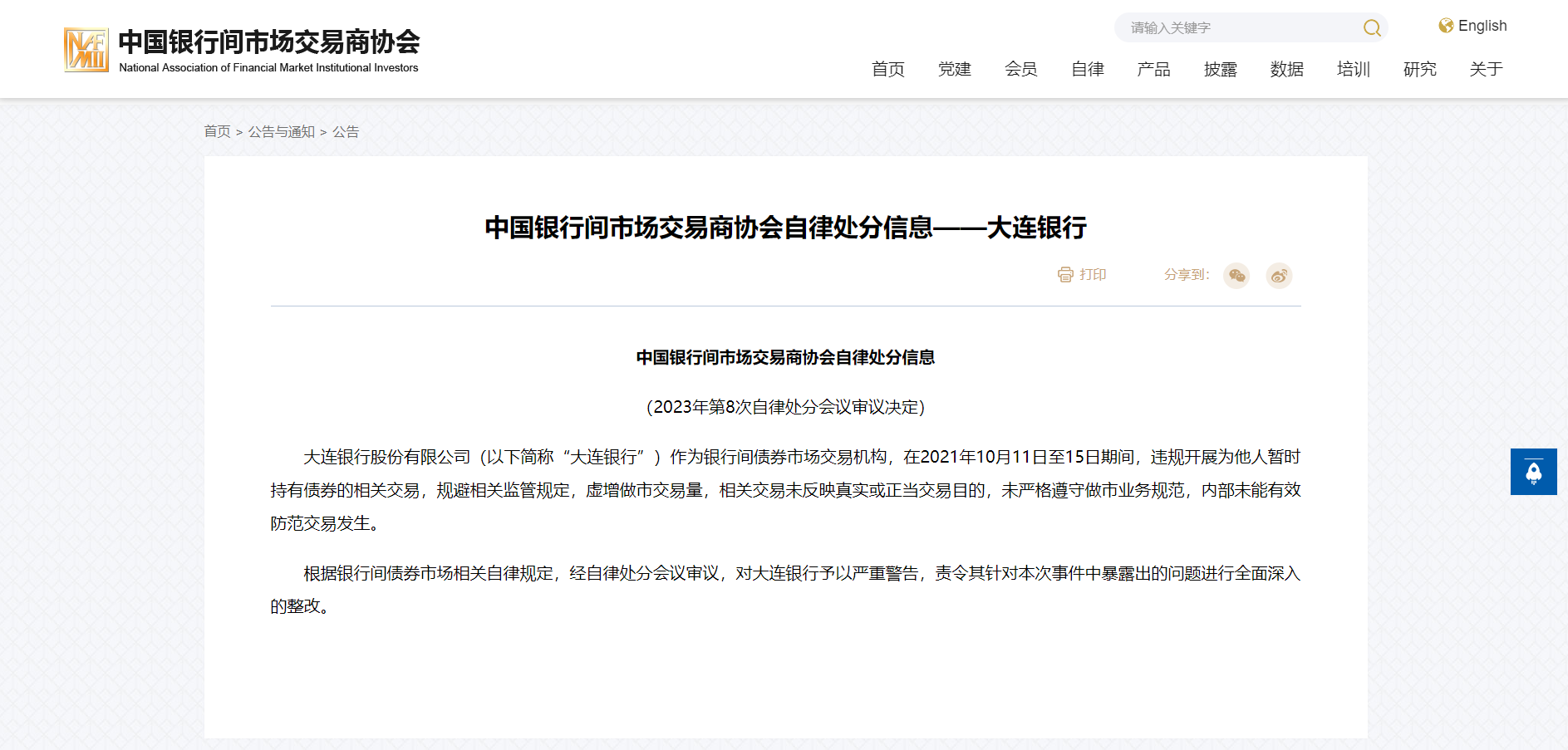Click the article headline ending 大连银行
The width and height of the screenshot is (1568, 750).
click(x=785, y=228)
